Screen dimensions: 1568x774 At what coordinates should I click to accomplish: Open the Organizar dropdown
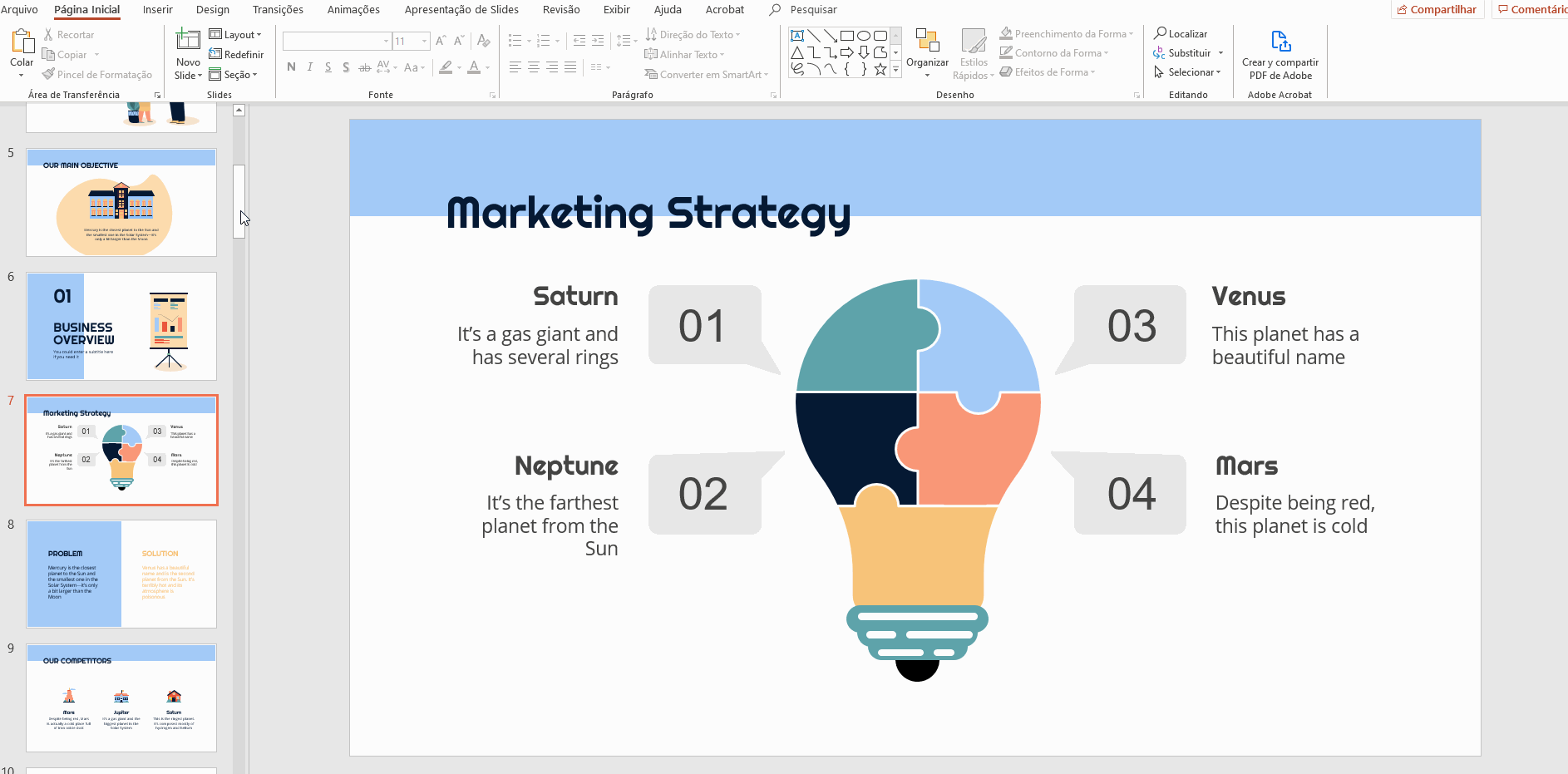tap(927, 53)
